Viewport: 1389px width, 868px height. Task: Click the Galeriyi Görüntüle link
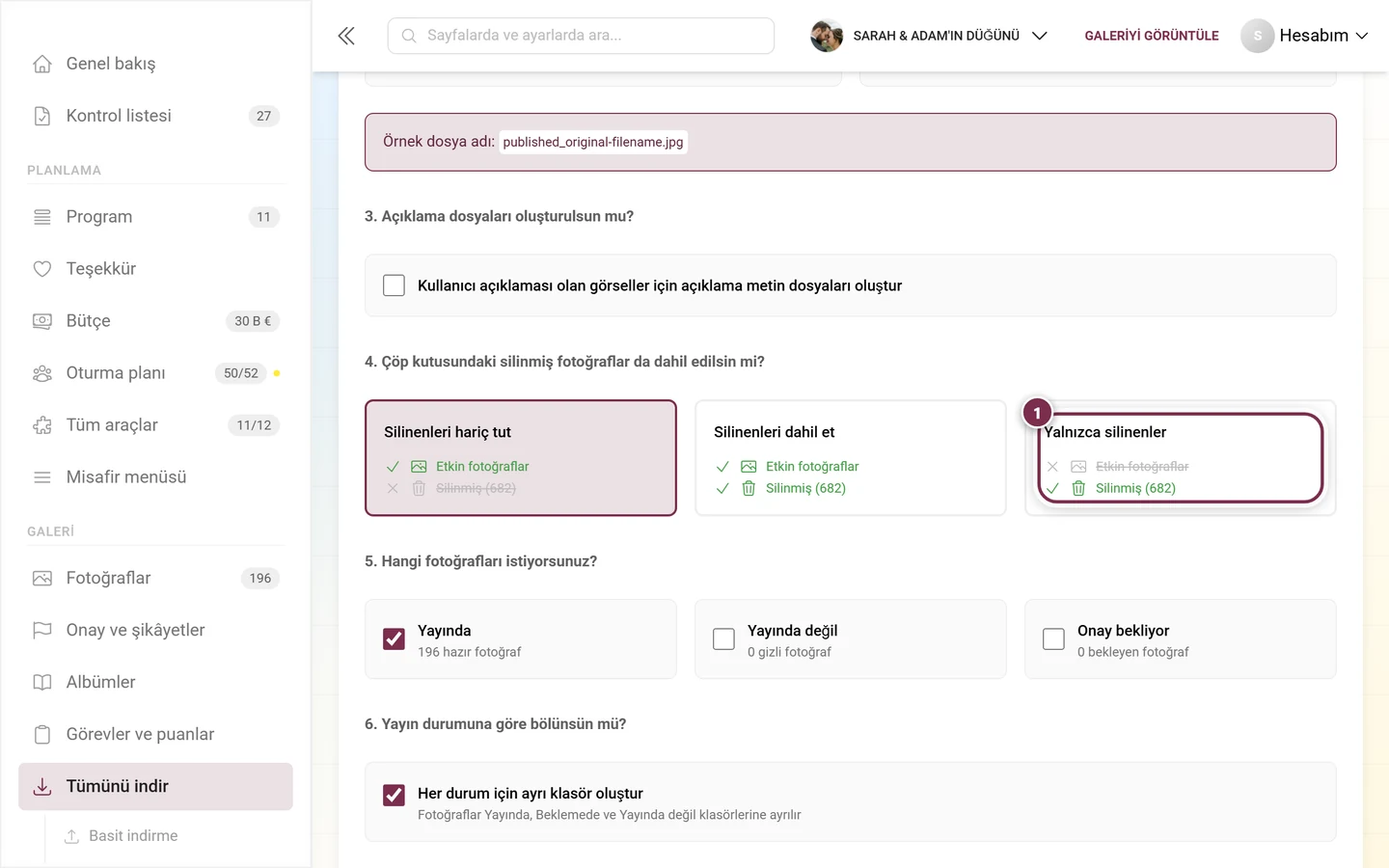(1152, 36)
